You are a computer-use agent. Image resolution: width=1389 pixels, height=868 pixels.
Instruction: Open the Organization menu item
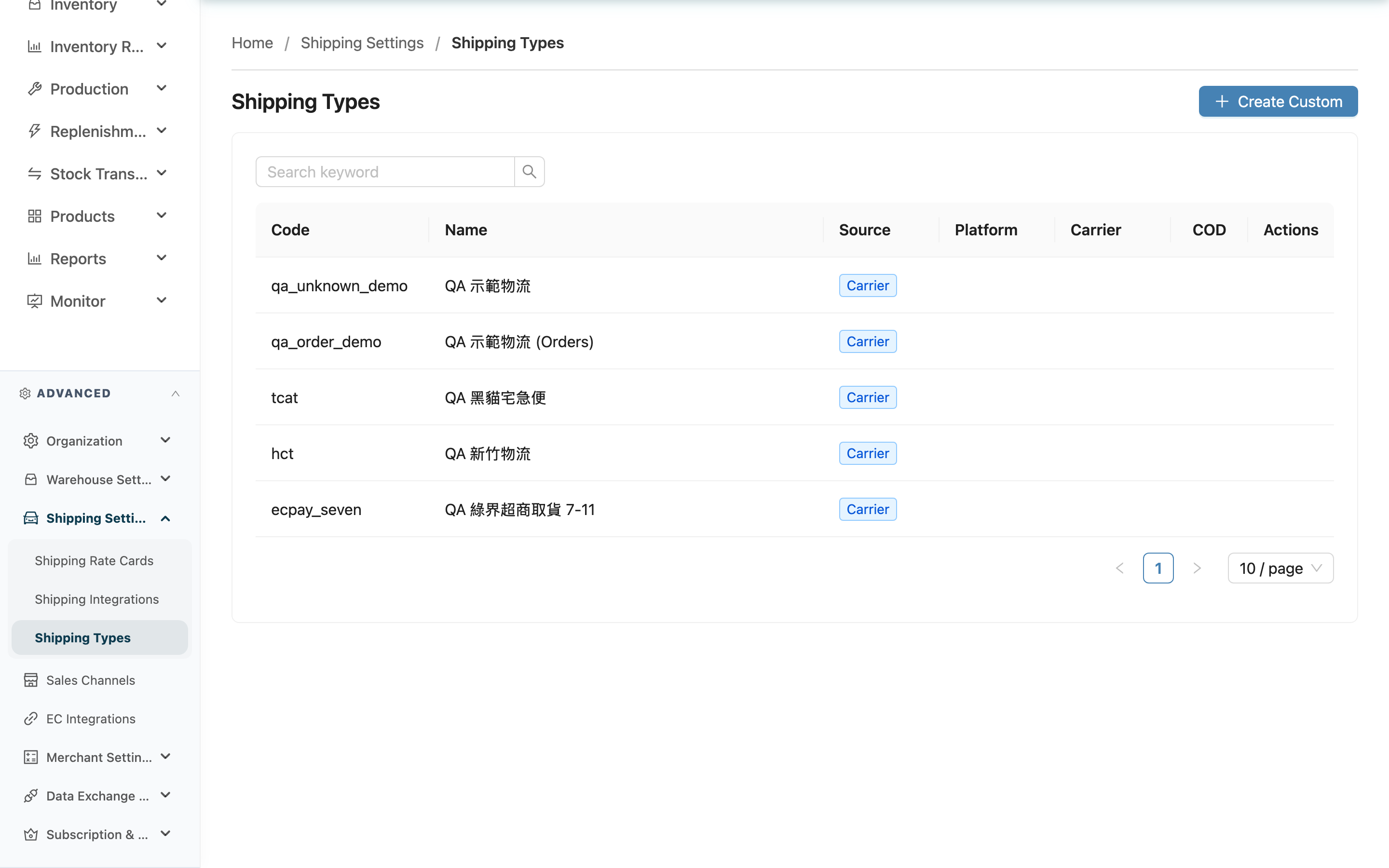pyautogui.click(x=100, y=441)
